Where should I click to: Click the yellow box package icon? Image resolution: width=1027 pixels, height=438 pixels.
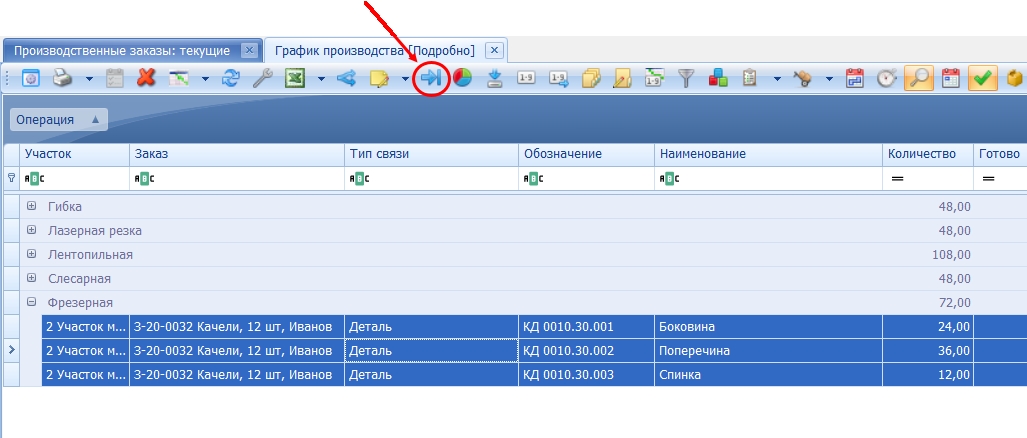click(1015, 79)
